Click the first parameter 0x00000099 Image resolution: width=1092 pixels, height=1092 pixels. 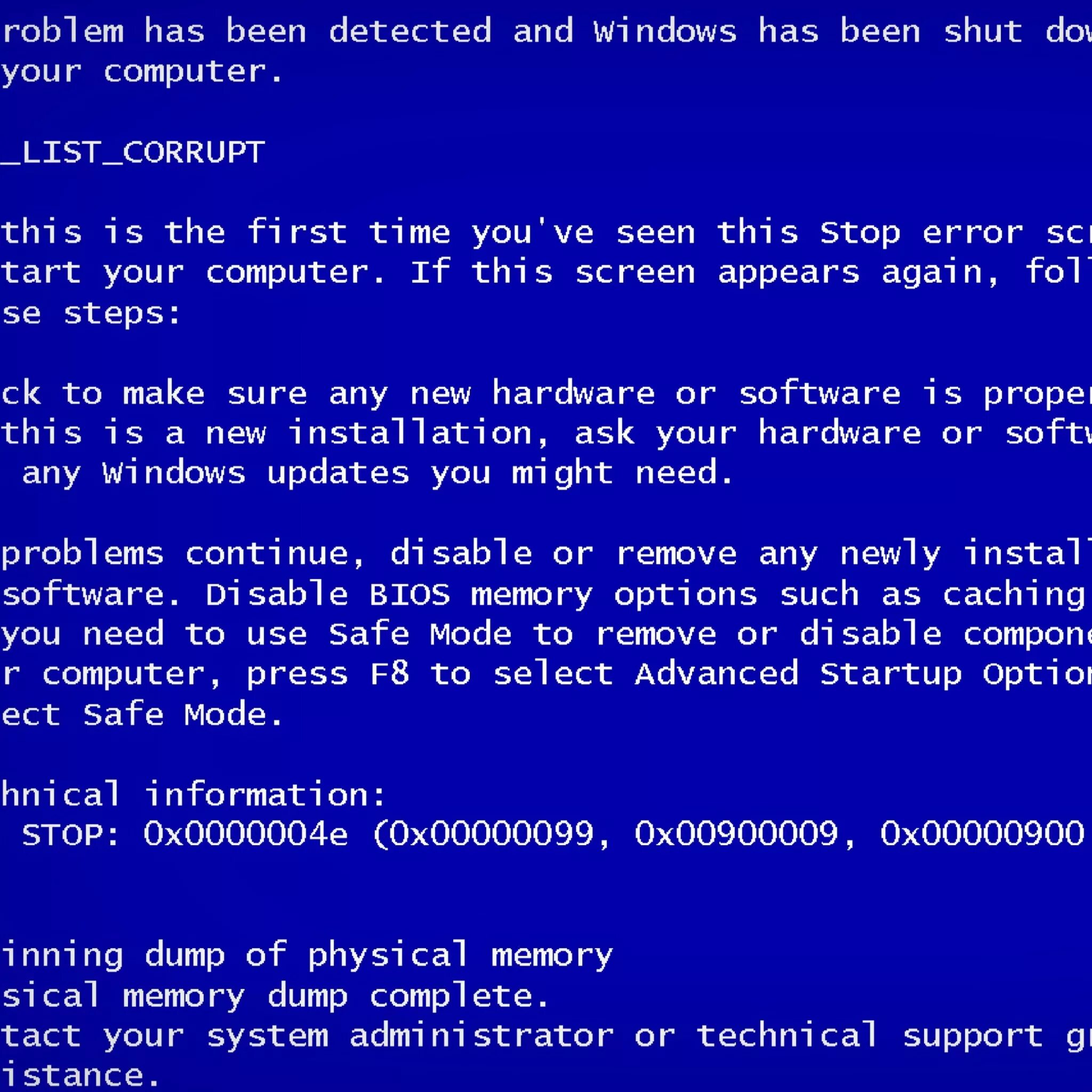tap(491, 834)
